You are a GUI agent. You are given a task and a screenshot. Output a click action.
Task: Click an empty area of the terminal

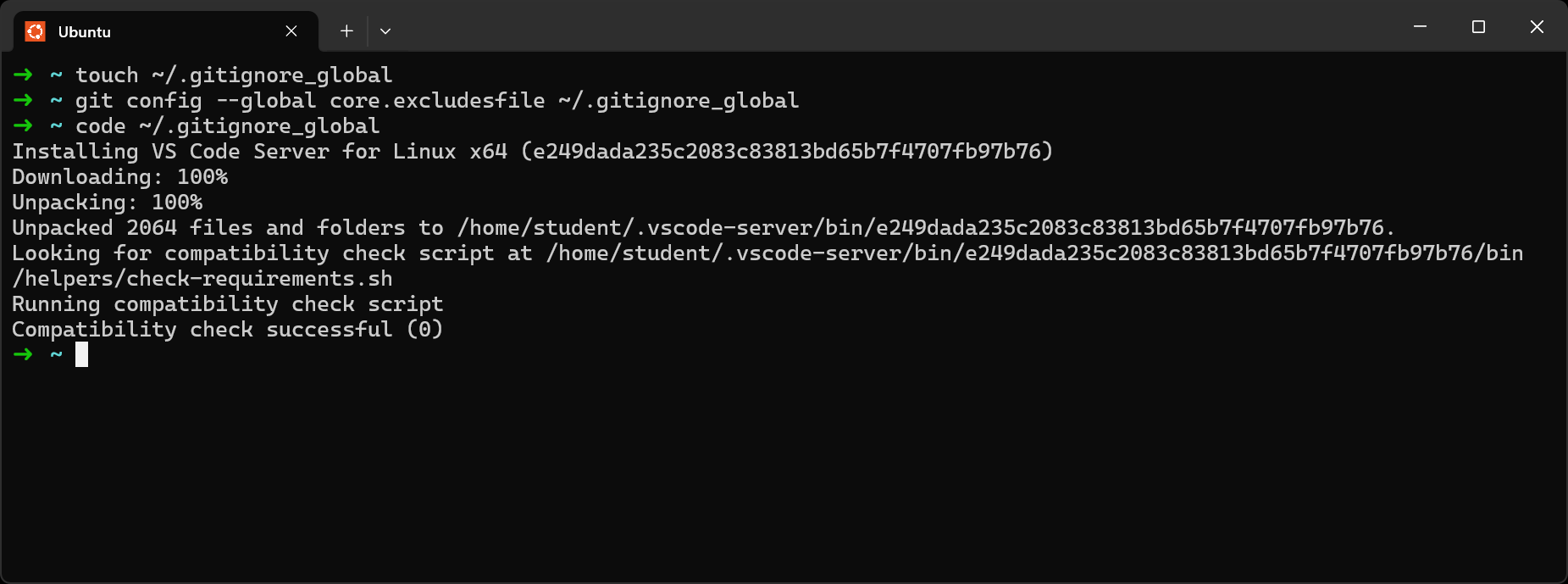click(762, 466)
